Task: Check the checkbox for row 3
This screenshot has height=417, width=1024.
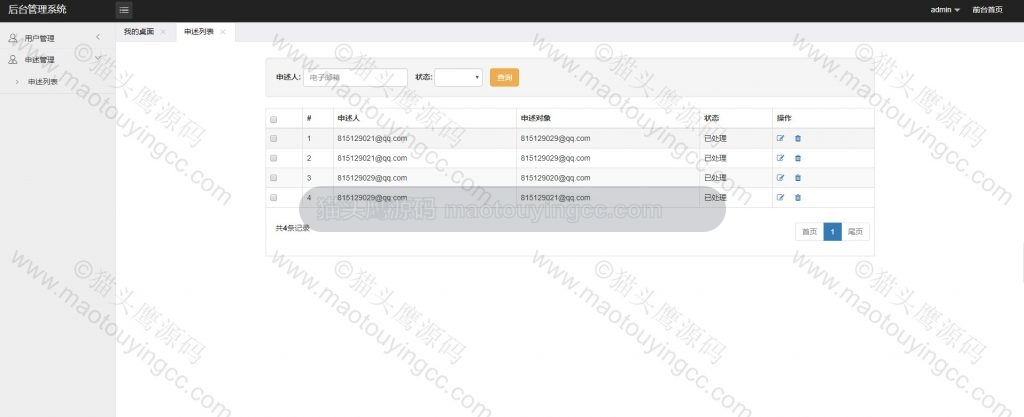Action: (274, 178)
